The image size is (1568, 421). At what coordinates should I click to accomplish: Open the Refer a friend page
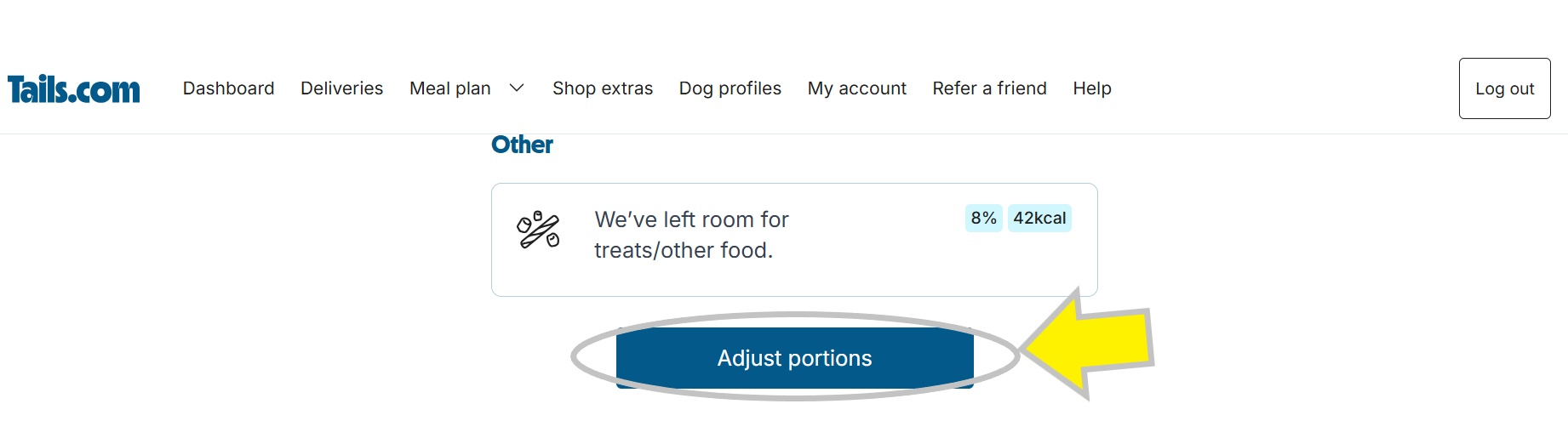[989, 88]
